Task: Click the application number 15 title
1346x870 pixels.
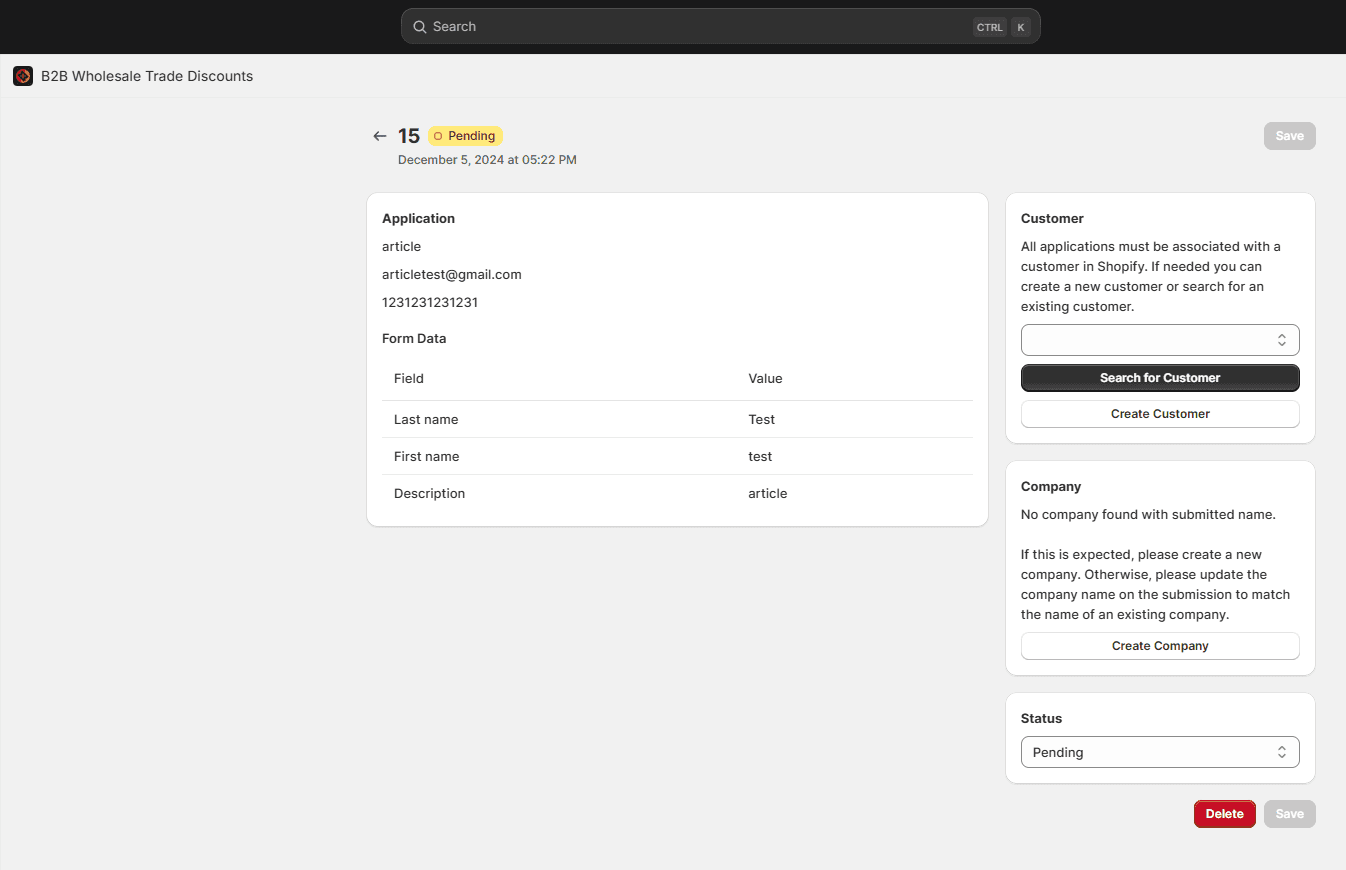Action: click(x=409, y=136)
